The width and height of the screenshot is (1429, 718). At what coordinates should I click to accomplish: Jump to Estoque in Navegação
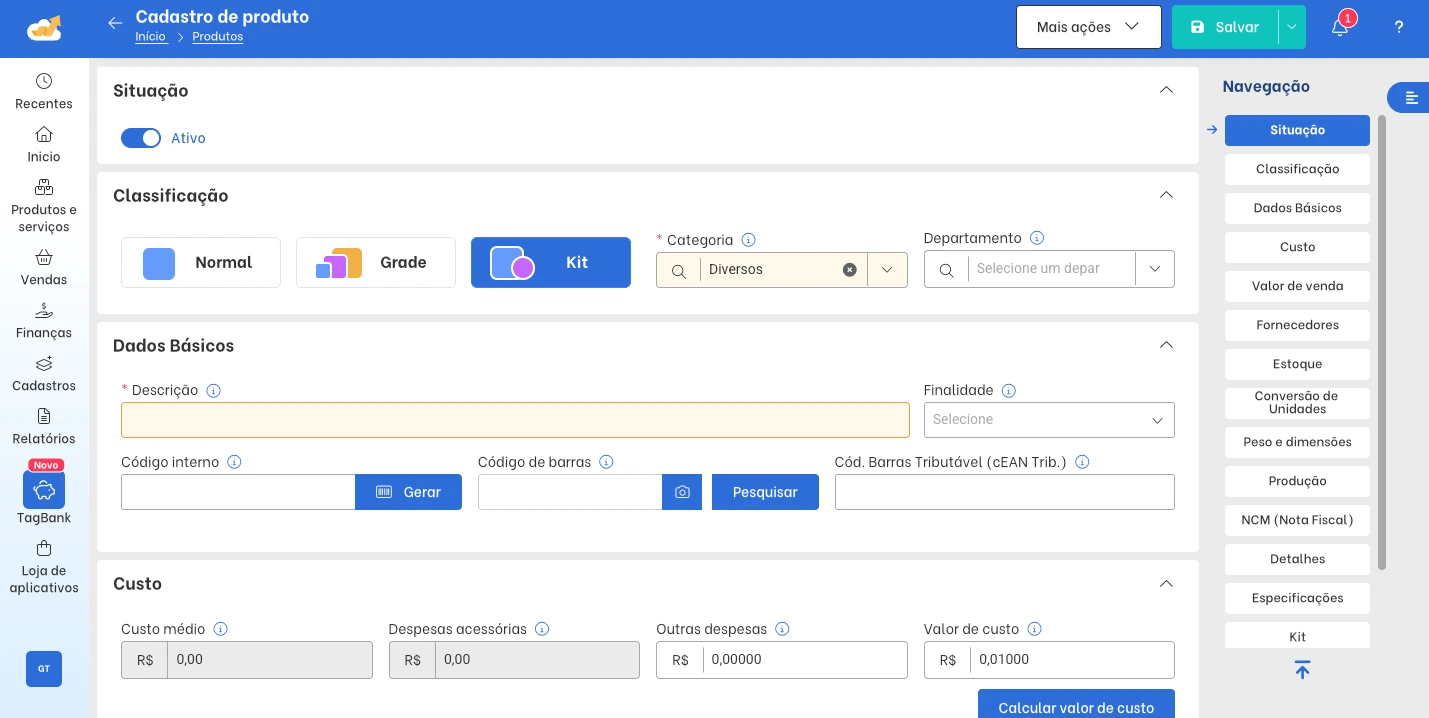click(x=1297, y=364)
